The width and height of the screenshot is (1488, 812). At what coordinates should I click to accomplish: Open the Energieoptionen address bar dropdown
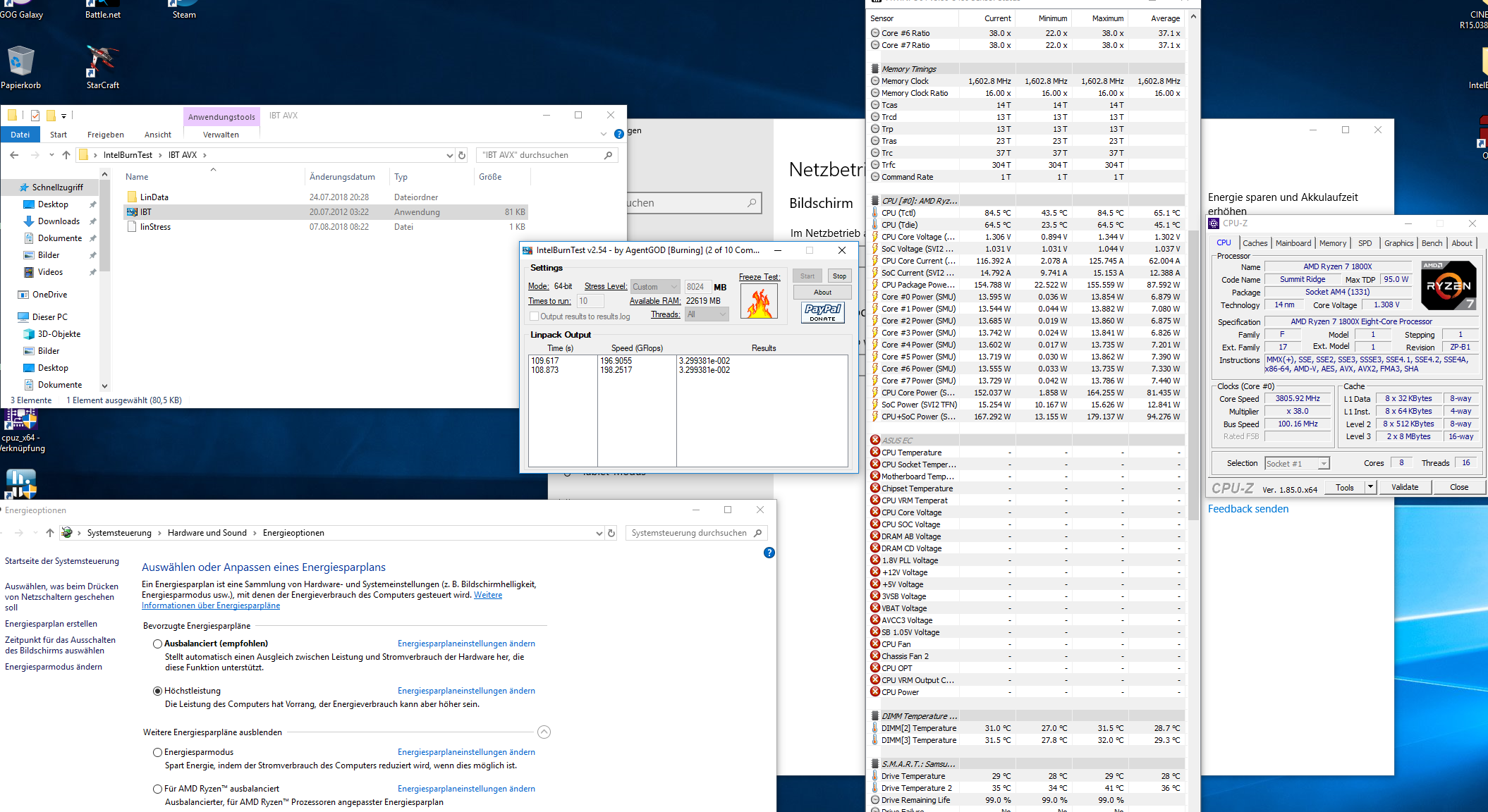(599, 533)
